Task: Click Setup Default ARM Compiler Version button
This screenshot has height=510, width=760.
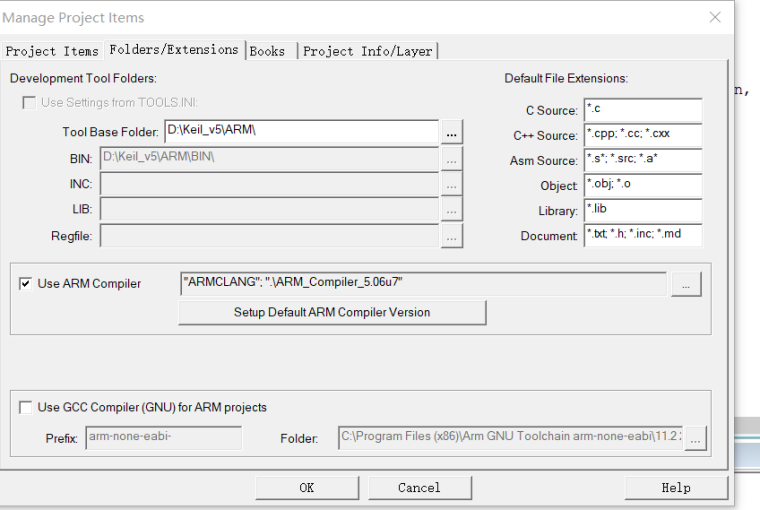Action: tap(332, 313)
